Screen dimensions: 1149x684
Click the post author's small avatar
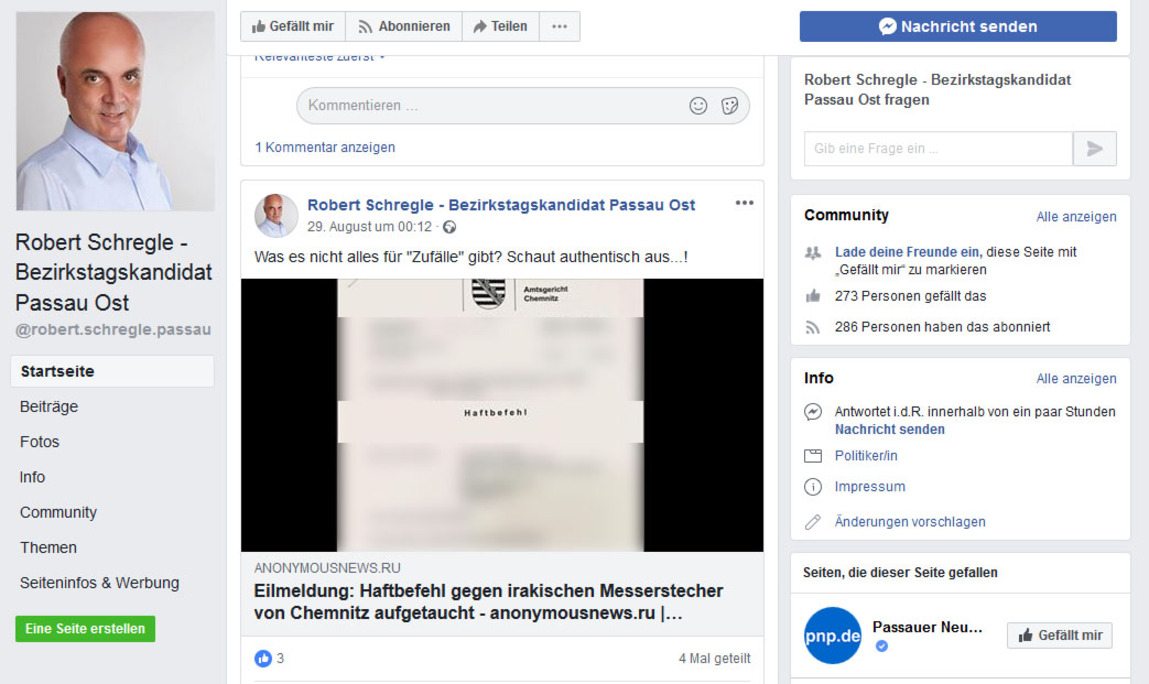pos(276,216)
